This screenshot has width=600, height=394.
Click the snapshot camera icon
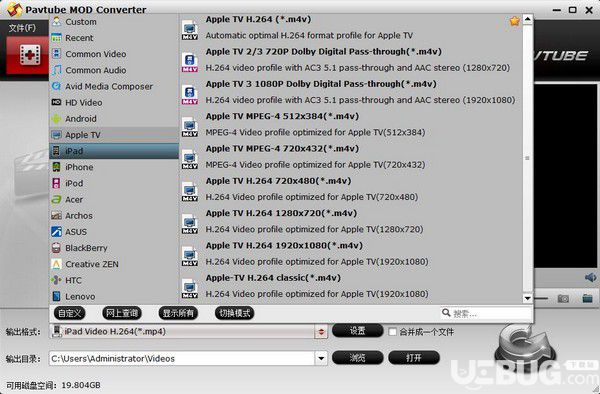(563, 298)
